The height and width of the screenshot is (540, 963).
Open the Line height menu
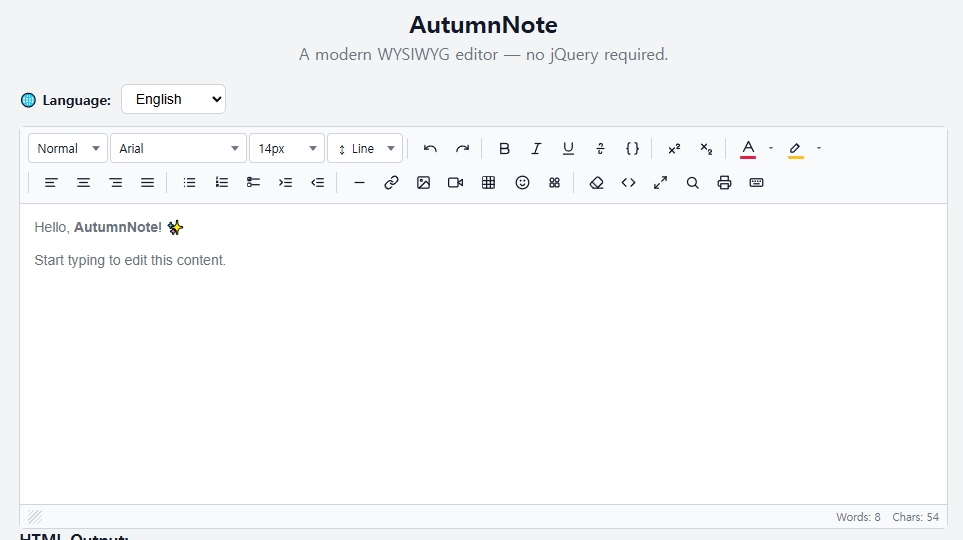pyautogui.click(x=365, y=149)
